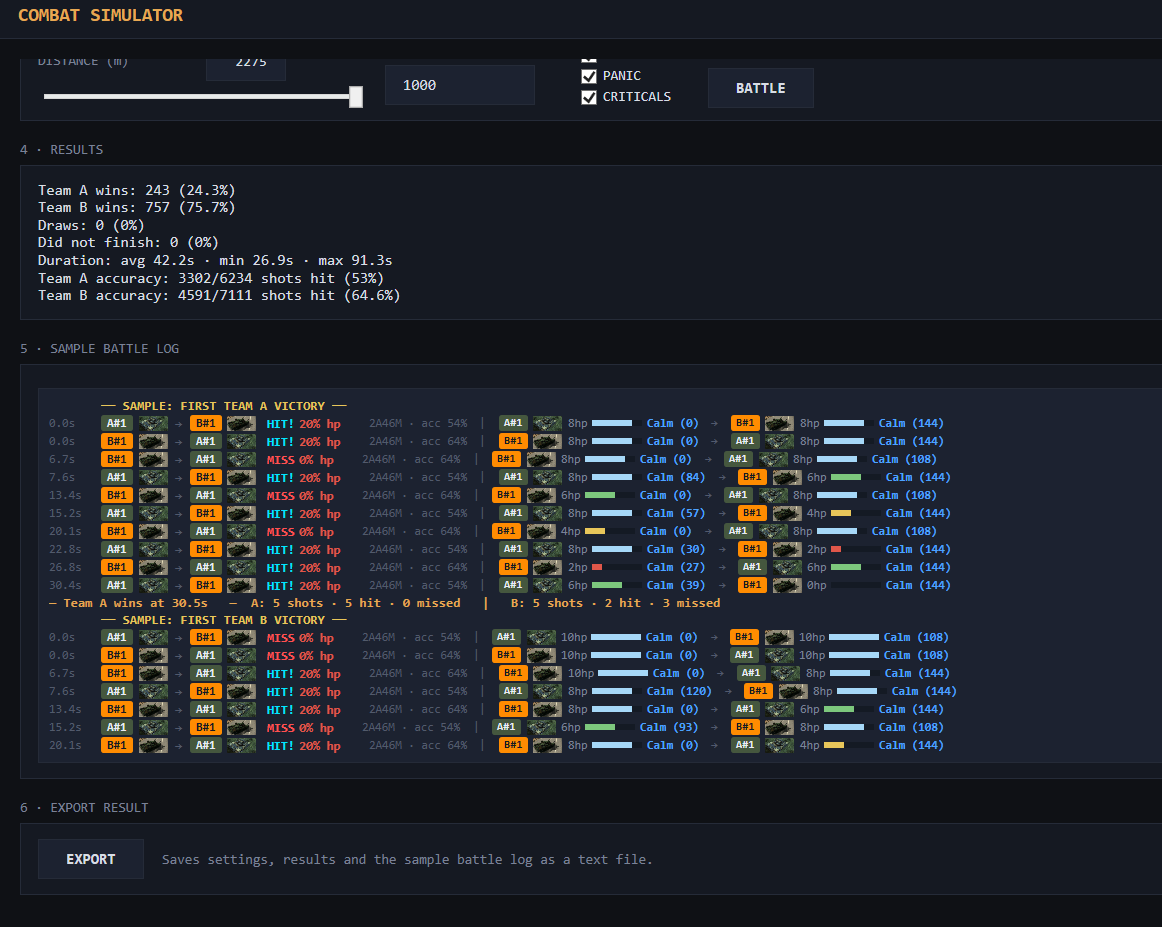Image resolution: width=1162 pixels, height=927 pixels.
Task: Toggle the CRITICALS checkbox
Action: (x=589, y=97)
